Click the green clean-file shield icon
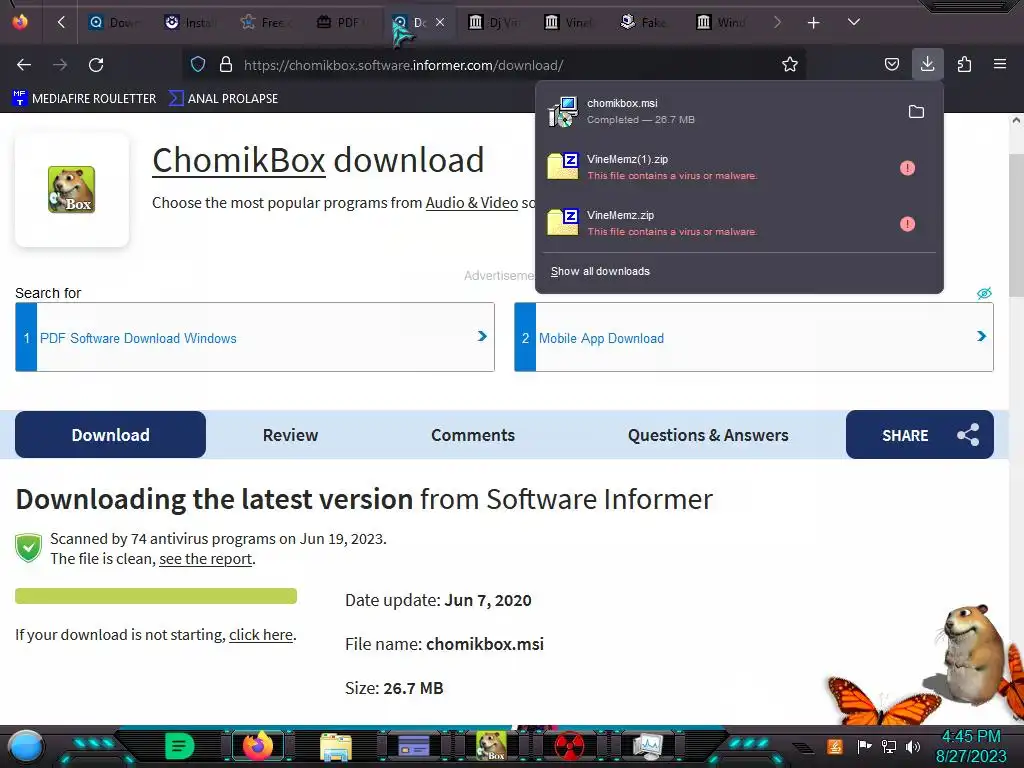This screenshot has height=768, width=1024. 28,547
